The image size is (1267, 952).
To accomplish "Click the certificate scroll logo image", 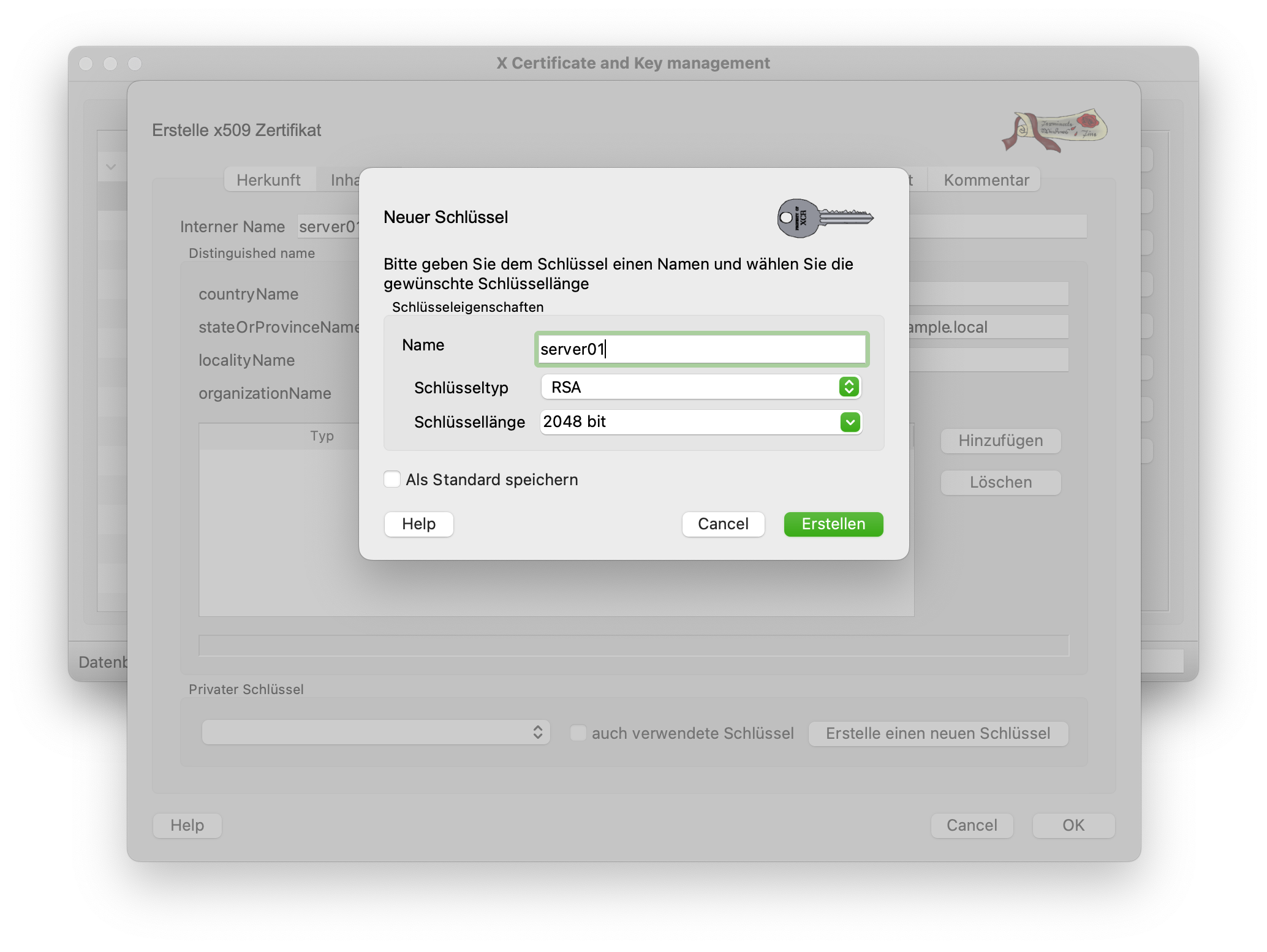I will point(1055,130).
